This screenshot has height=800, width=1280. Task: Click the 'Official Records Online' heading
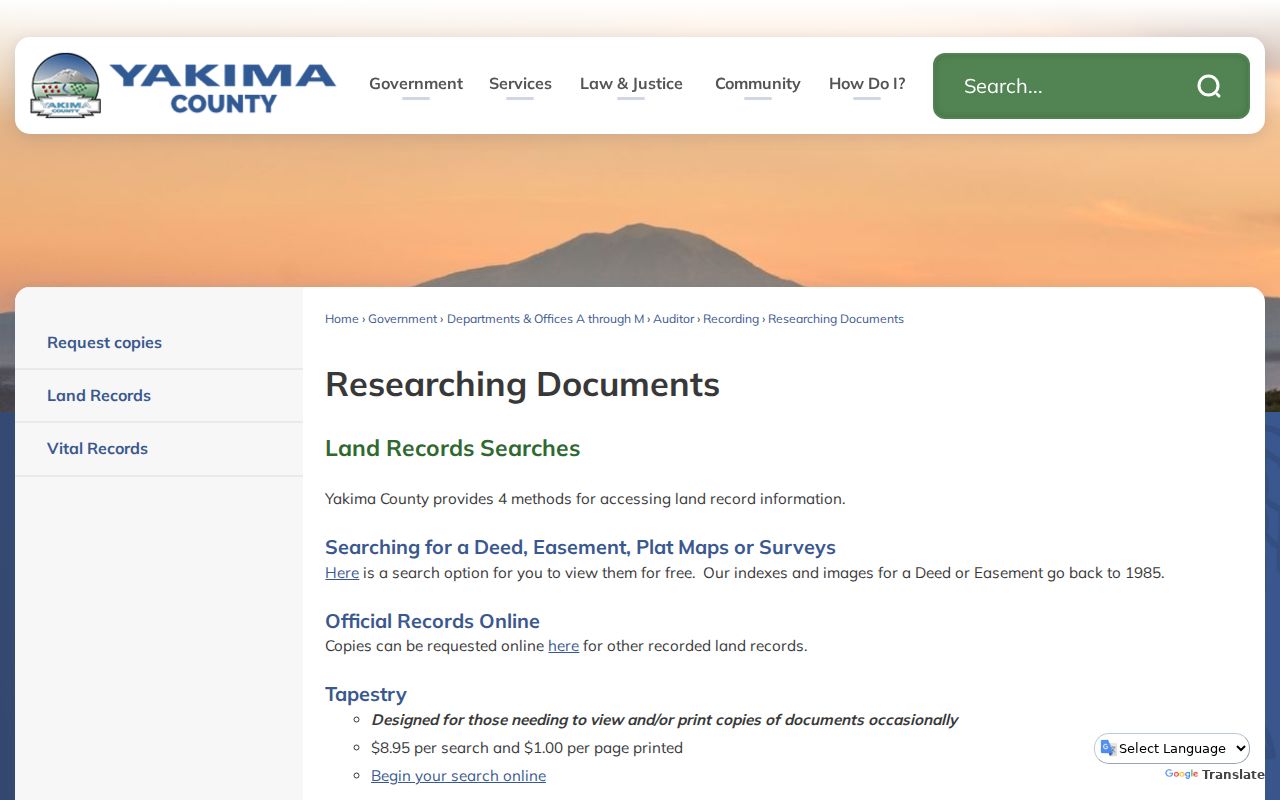433,621
